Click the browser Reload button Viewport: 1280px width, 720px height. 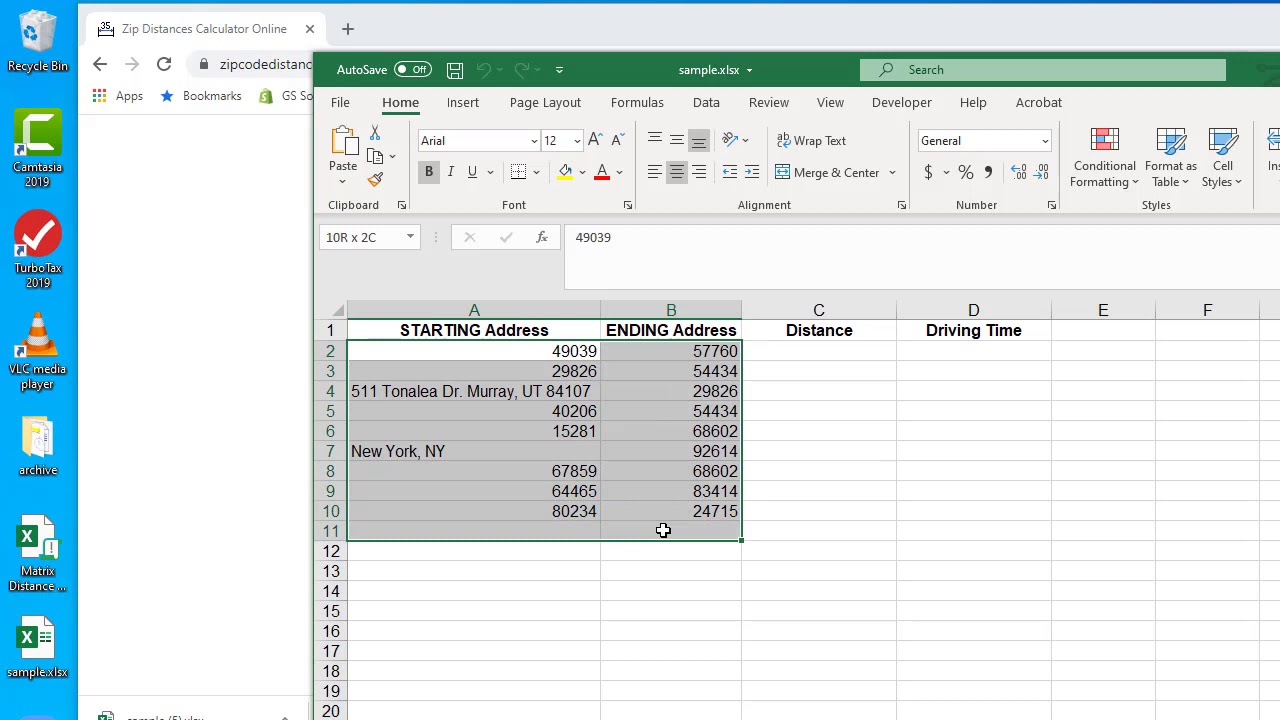tap(164, 64)
